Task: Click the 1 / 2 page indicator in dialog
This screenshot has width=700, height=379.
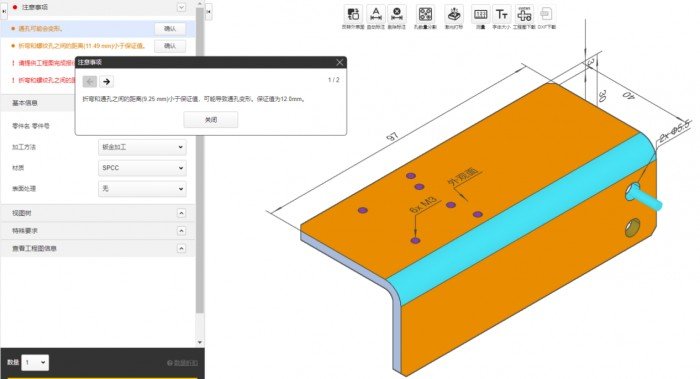Action: (333, 80)
